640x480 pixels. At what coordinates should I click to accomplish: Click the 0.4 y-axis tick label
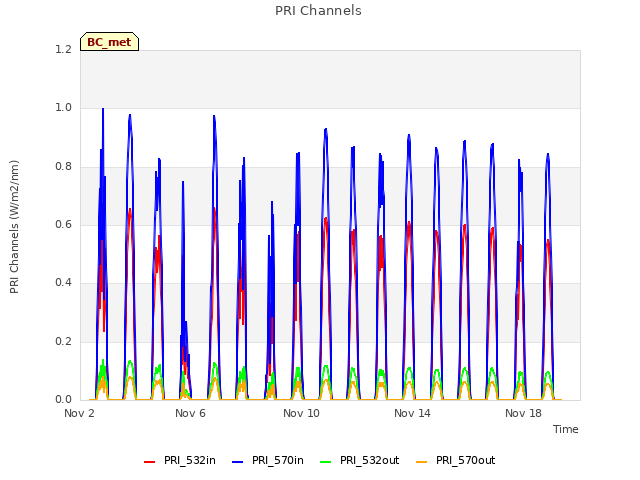click(x=63, y=283)
